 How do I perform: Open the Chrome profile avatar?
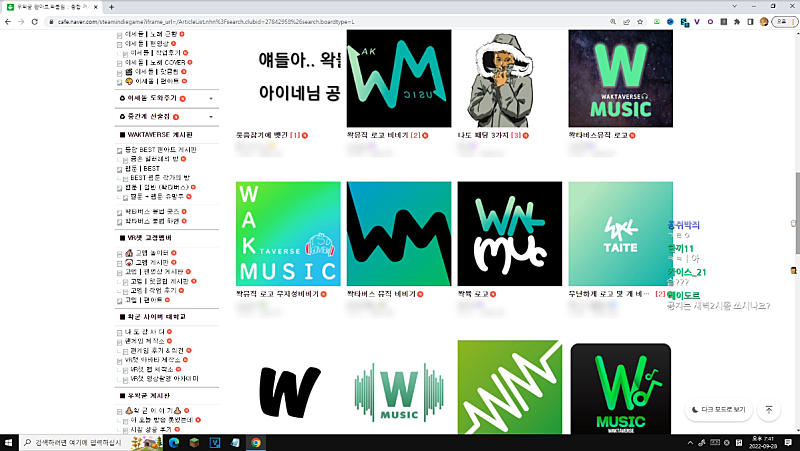(764, 22)
